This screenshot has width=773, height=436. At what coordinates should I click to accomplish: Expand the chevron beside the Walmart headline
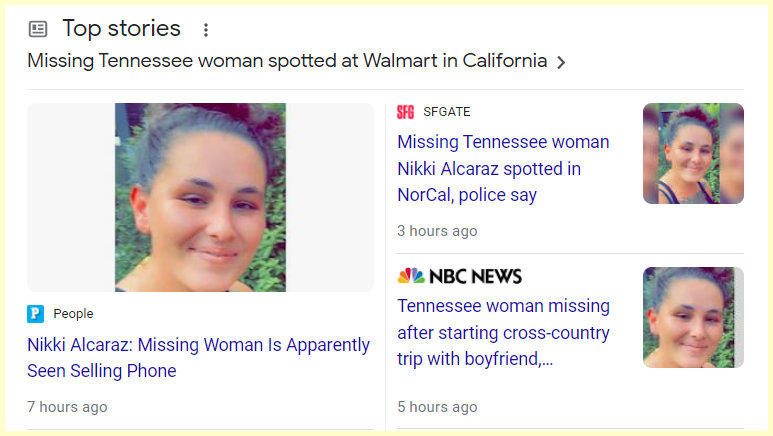pos(561,62)
